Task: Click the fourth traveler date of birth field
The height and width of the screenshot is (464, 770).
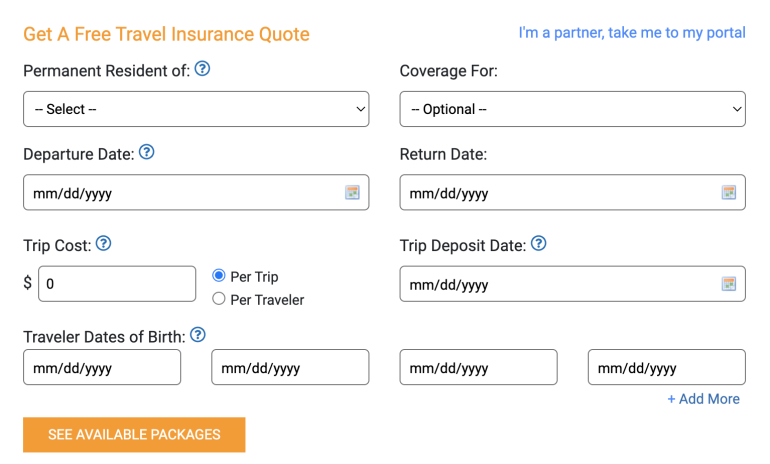Action: (666, 368)
